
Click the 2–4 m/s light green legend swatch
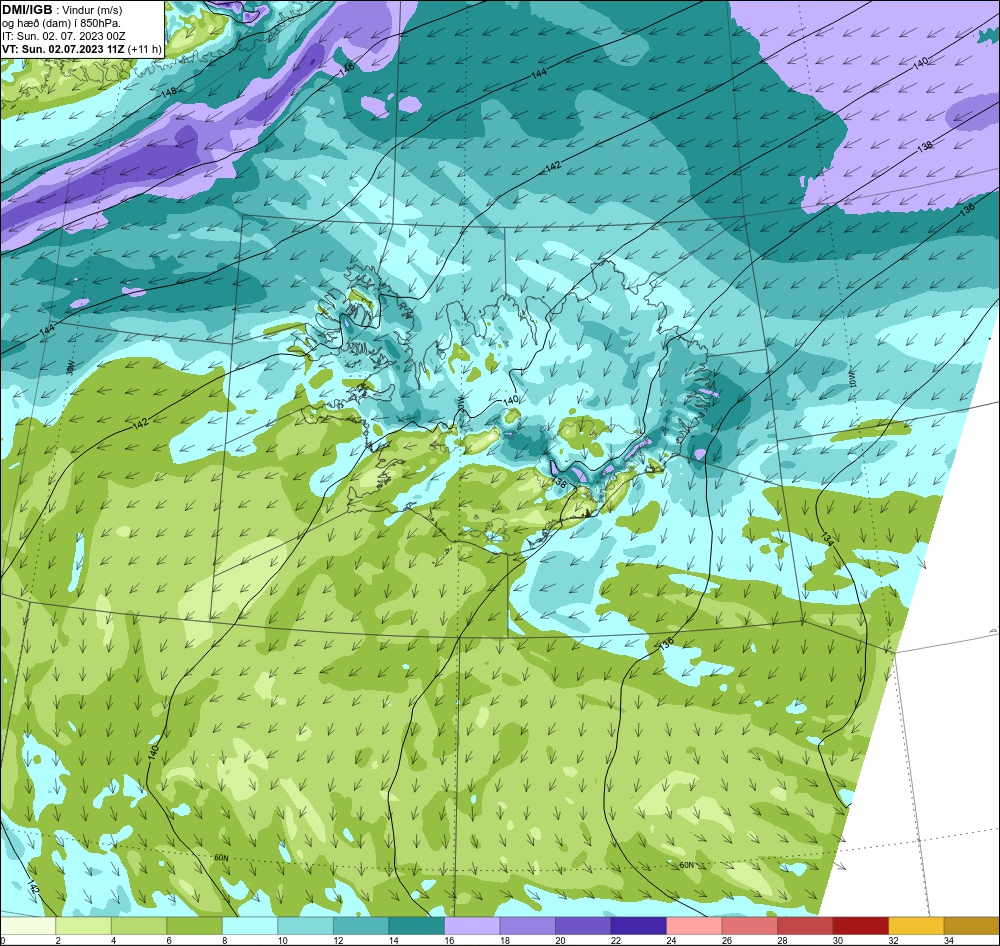(x=84, y=926)
